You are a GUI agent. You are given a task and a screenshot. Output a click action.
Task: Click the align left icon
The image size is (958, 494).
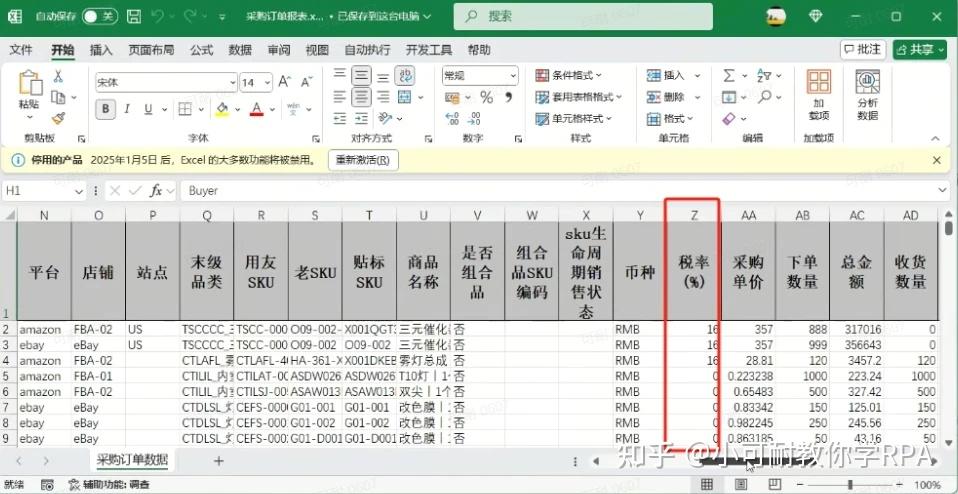point(340,96)
